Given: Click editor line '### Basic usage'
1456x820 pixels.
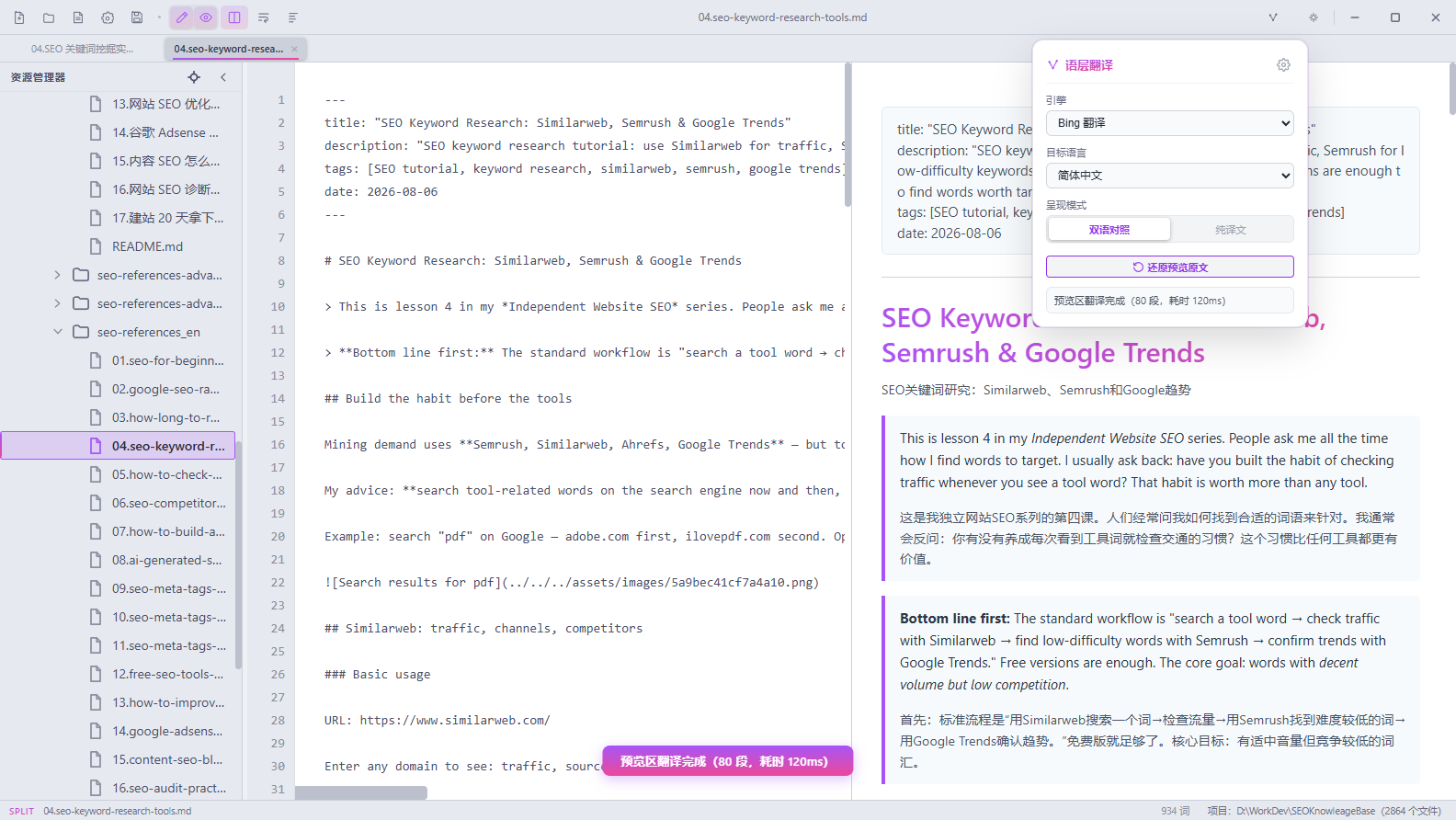Looking at the screenshot, I should tap(377, 675).
